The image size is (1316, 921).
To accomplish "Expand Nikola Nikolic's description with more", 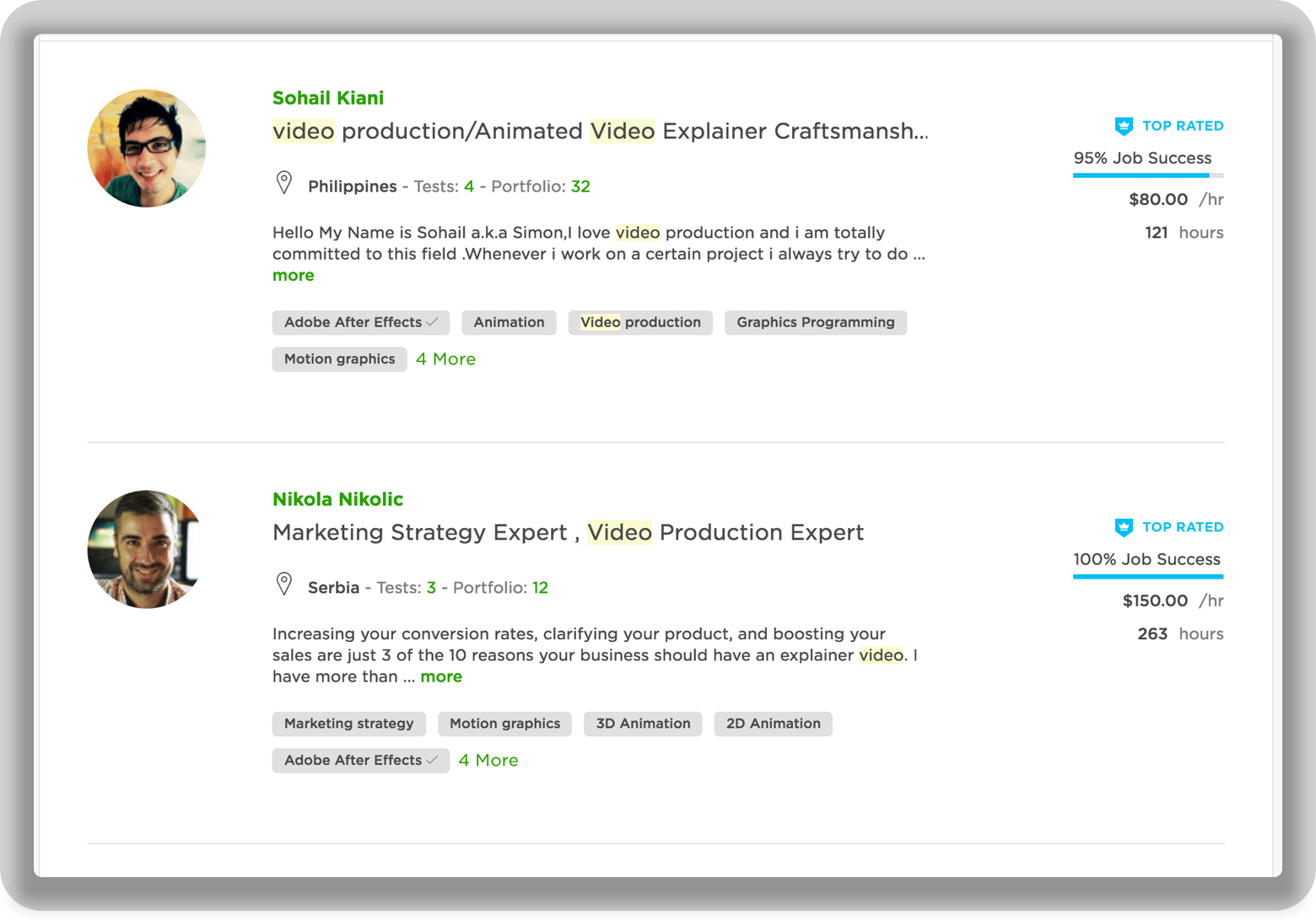I will coord(441,677).
